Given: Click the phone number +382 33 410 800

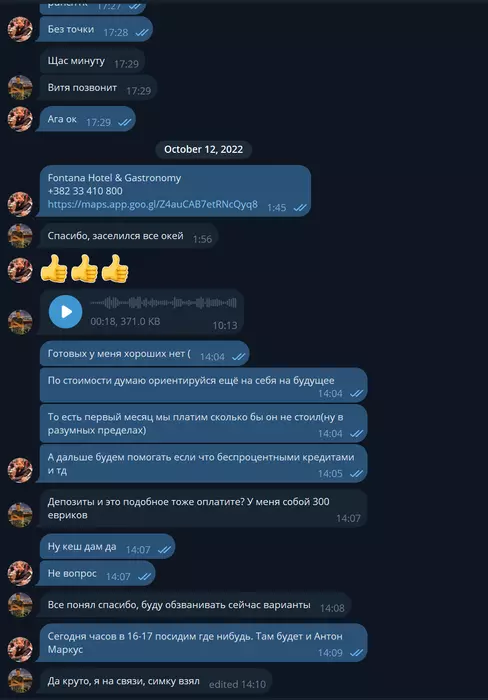Looking at the screenshot, I should point(85,191).
